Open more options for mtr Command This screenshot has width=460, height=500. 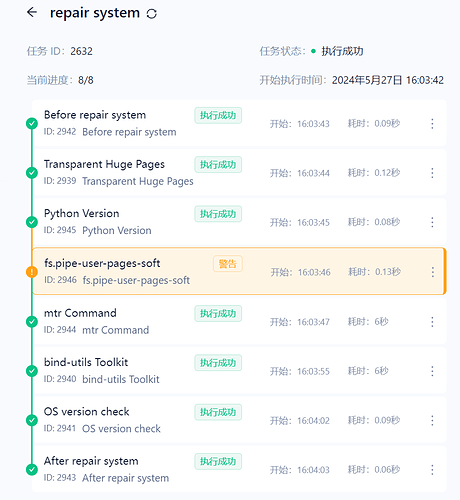[x=432, y=322]
